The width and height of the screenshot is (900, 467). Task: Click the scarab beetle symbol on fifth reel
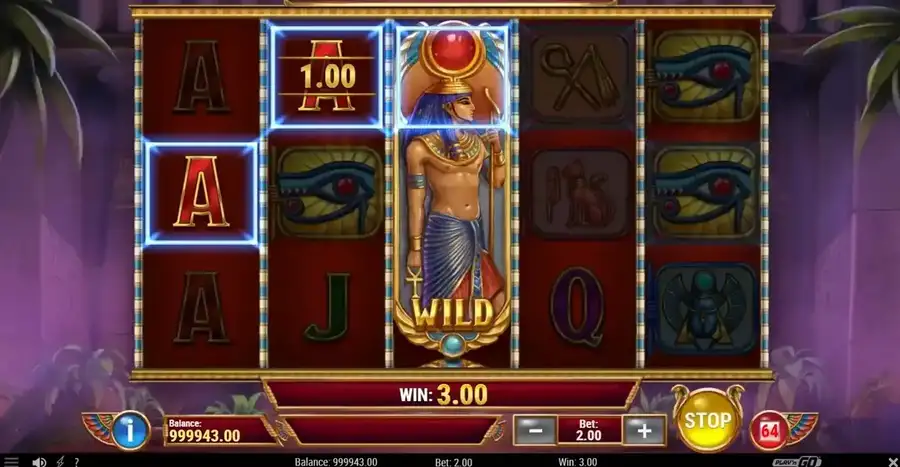click(x=704, y=309)
